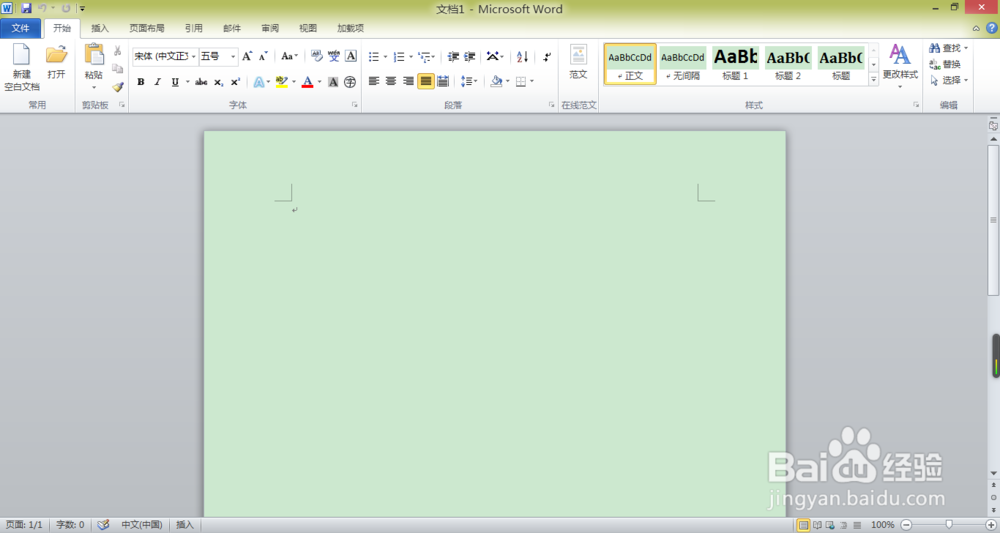Click 查找 Find button
Image resolution: width=1000 pixels, height=533 pixels.
point(948,48)
